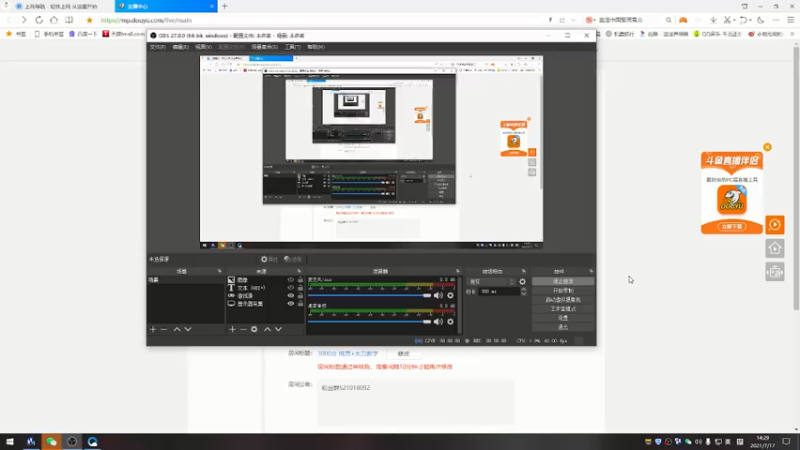800x450 pixels.
Task: Open transition properties gear icon
Action: 522,282
